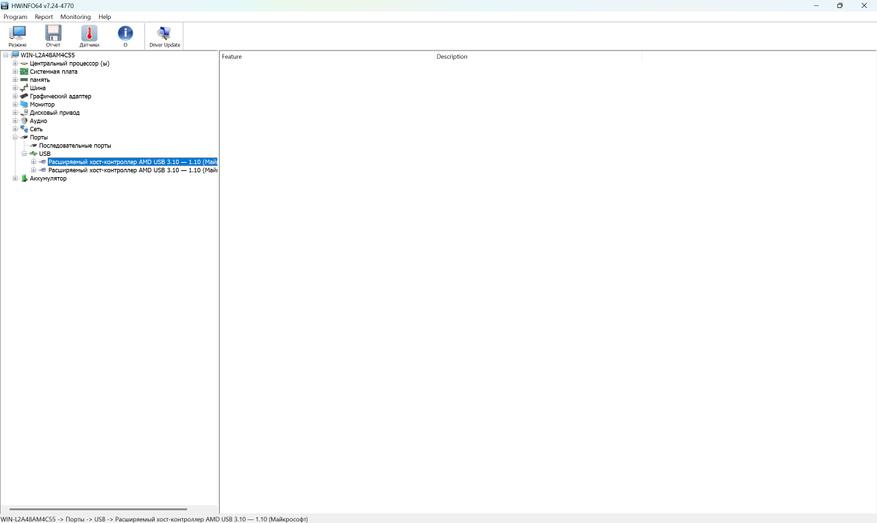Expand the highlighted AMD USB 3.10 controller
Screen dimensions: 877x523
coord(34,162)
